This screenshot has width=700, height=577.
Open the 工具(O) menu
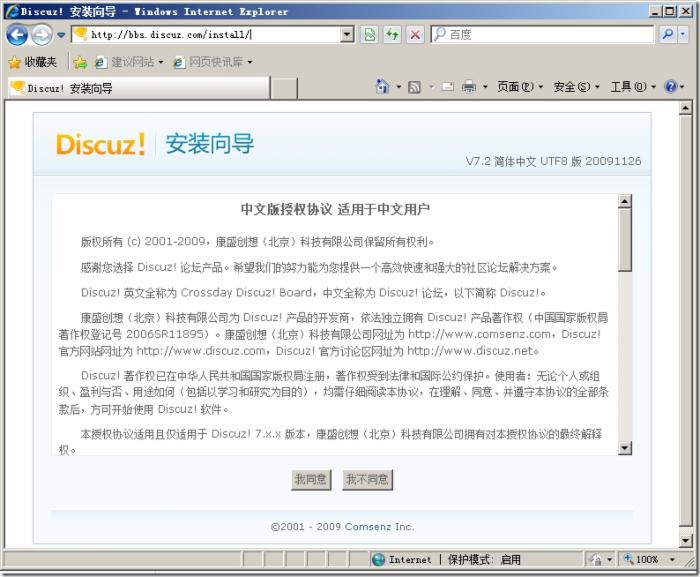[633, 87]
